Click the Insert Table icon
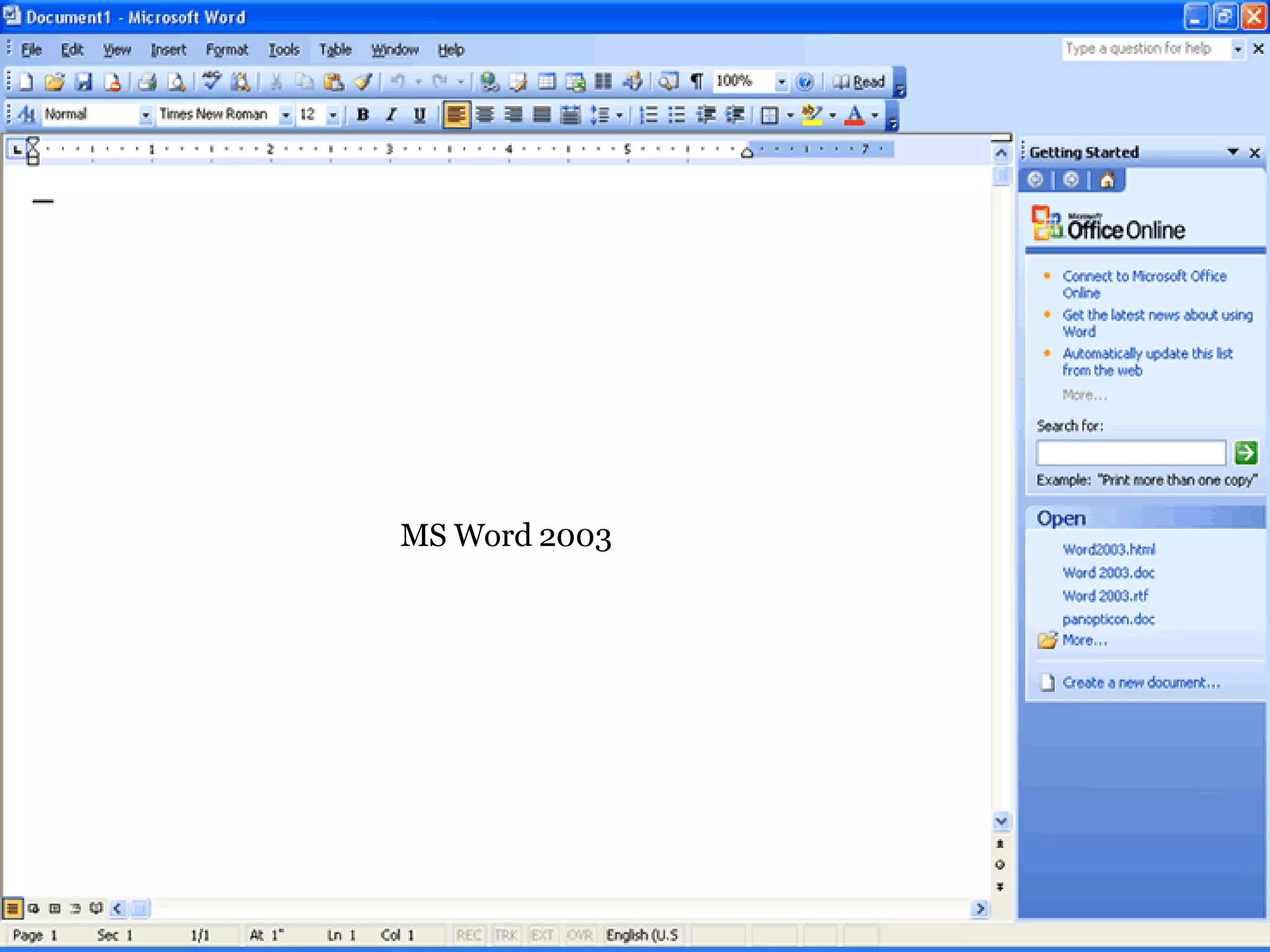Screen dimensions: 1270x952 pos(546,82)
